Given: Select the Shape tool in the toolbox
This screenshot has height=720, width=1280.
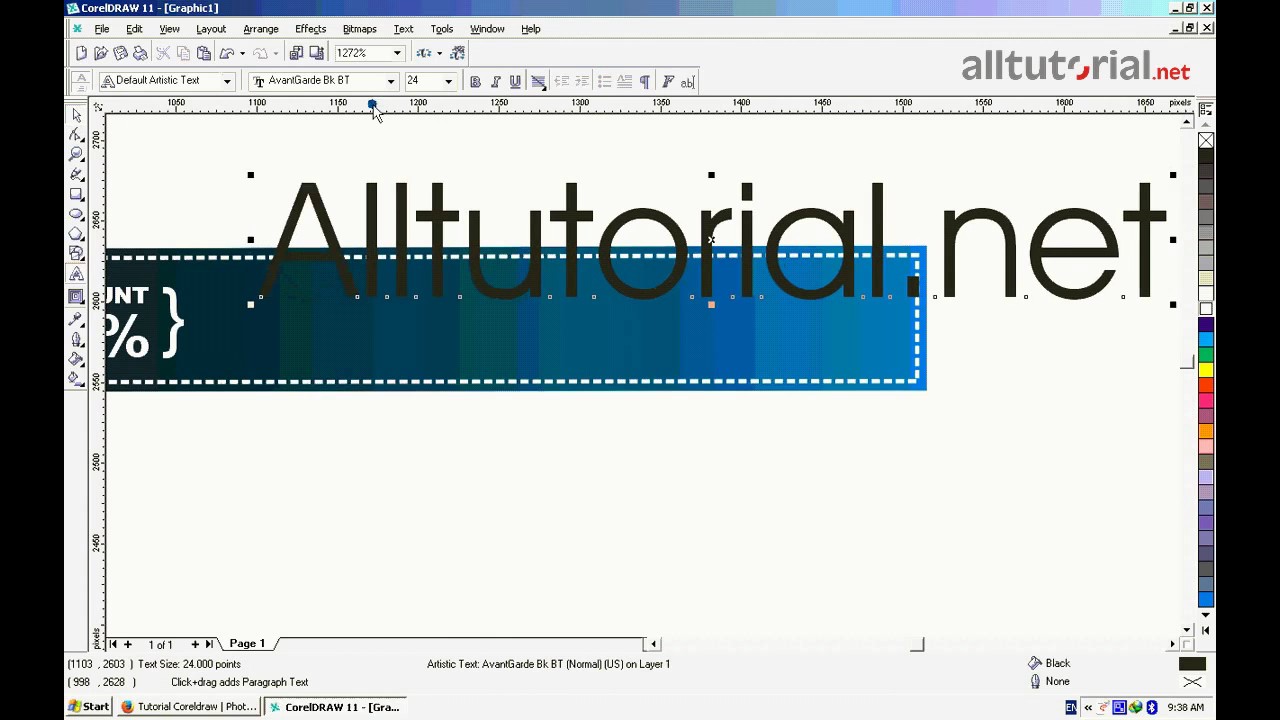Looking at the screenshot, I should (x=76, y=135).
